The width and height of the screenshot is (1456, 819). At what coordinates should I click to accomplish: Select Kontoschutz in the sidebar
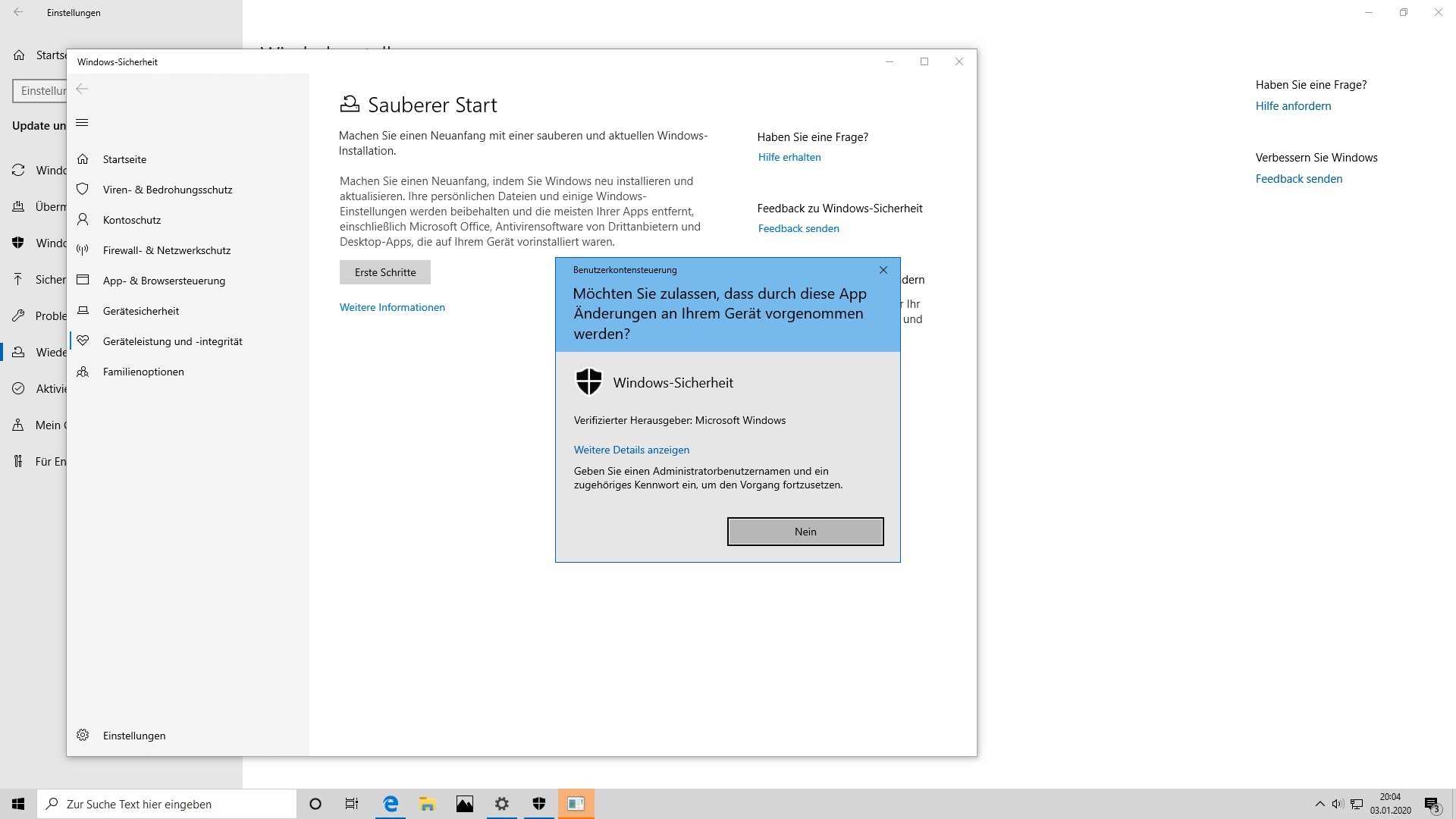(x=188, y=220)
